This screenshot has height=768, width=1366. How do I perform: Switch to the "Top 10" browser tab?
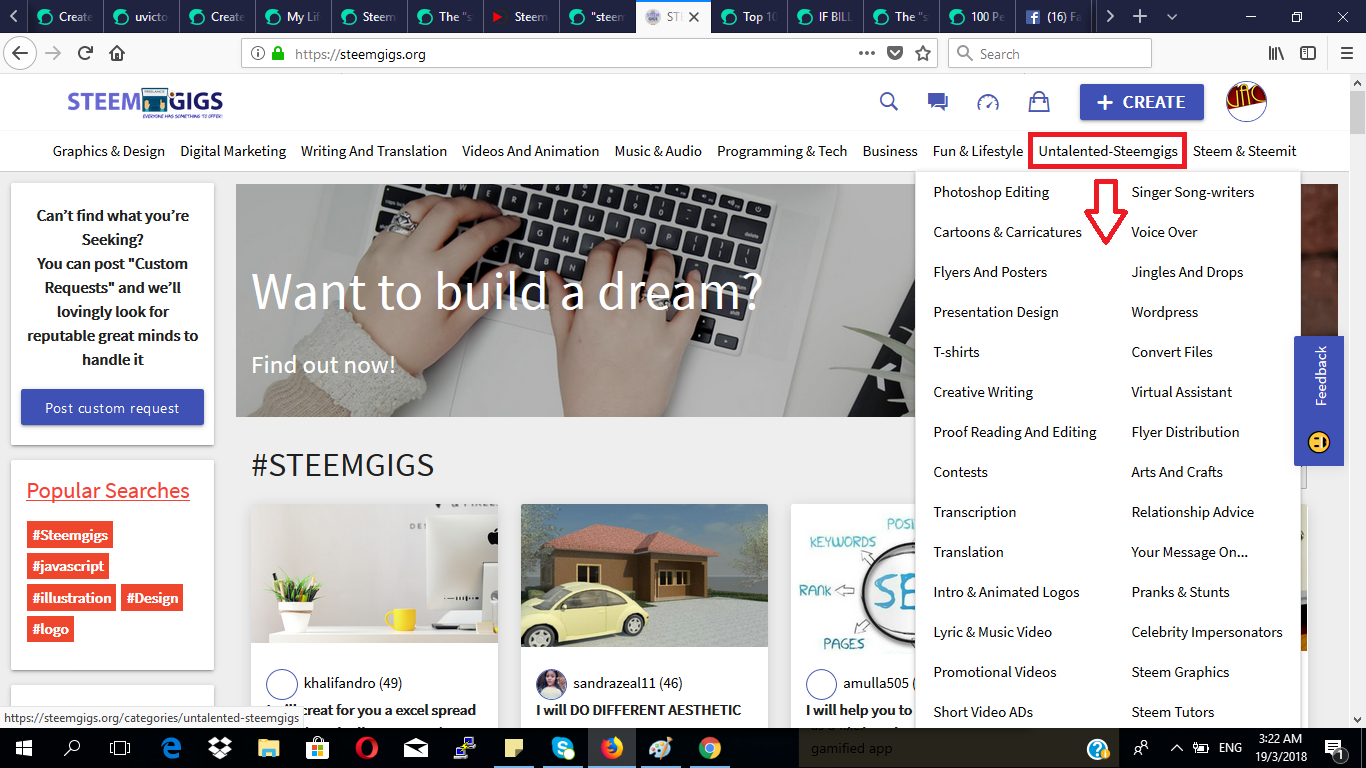749,17
